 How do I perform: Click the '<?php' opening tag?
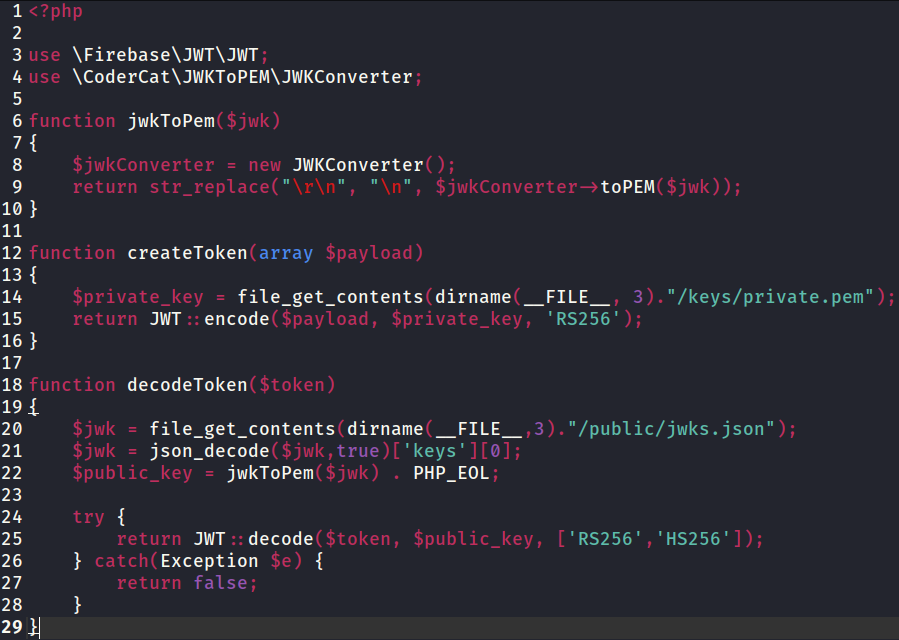pos(56,11)
